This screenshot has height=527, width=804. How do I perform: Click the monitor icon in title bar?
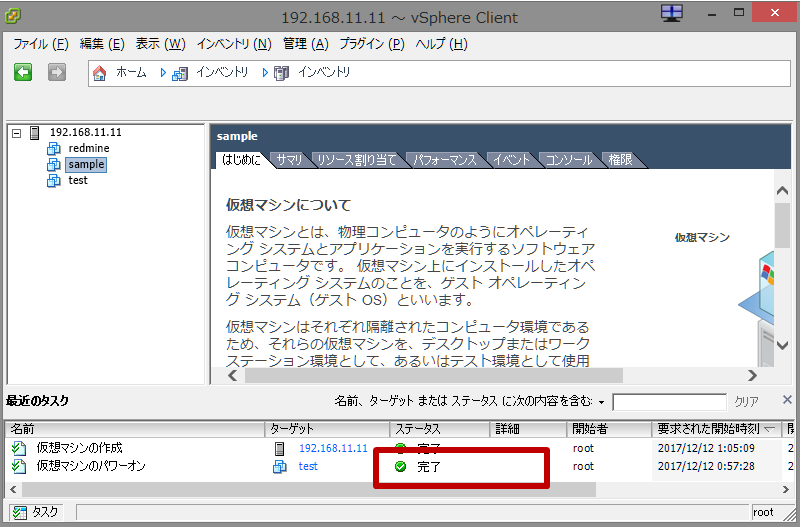tap(672, 13)
